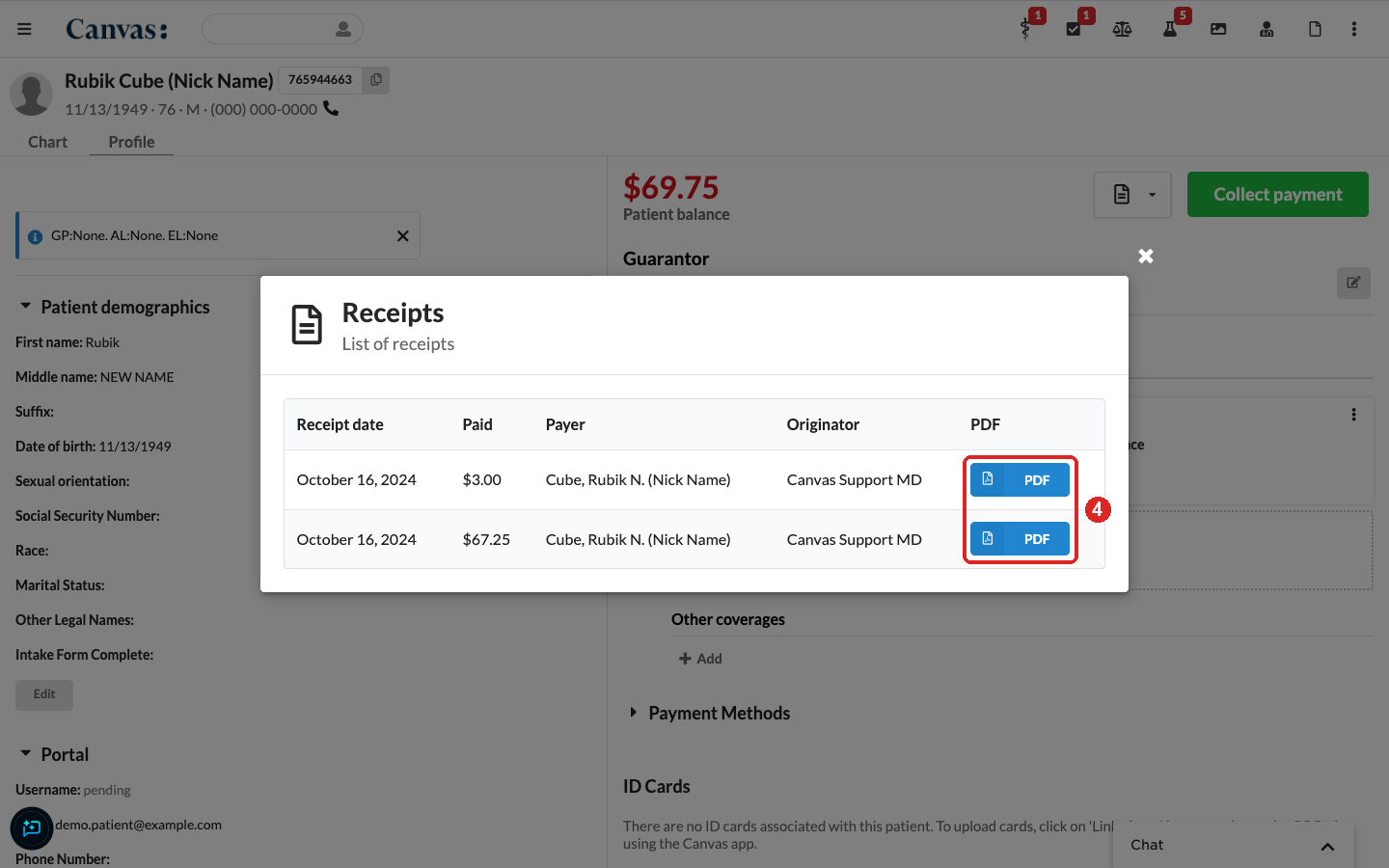The width and height of the screenshot is (1389, 868).
Task: Dismiss the GP:None AL:None alert
Action: (403, 235)
